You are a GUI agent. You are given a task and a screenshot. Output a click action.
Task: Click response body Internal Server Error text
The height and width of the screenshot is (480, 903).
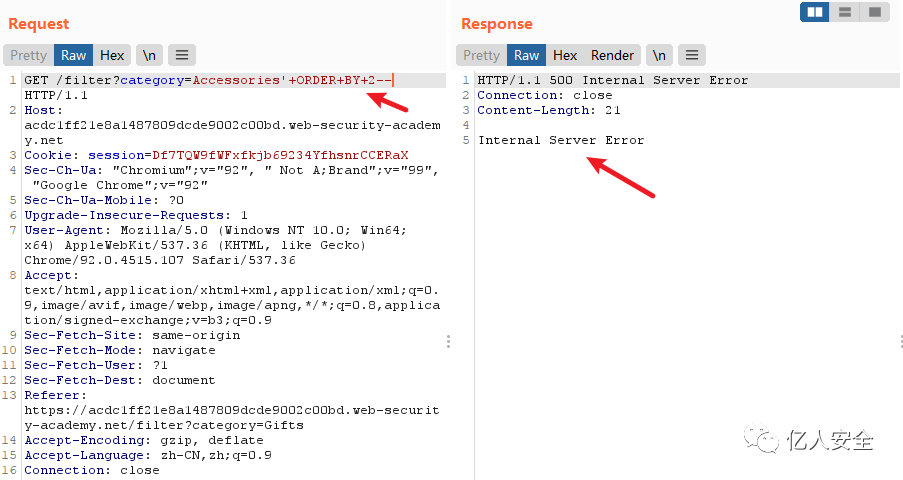tap(561, 140)
